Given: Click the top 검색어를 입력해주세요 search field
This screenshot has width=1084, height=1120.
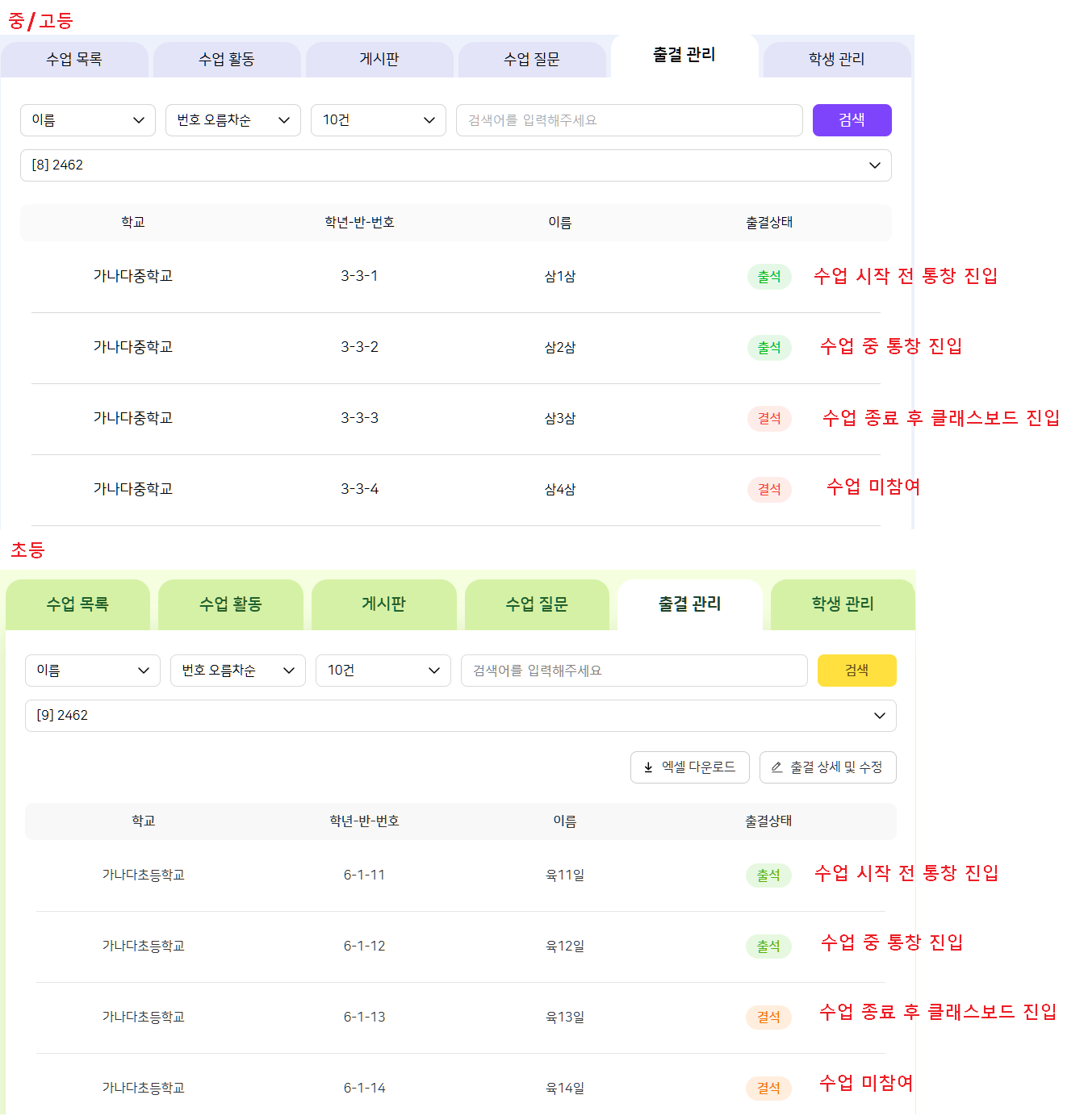Looking at the screenshot, I should pos(630,120).
